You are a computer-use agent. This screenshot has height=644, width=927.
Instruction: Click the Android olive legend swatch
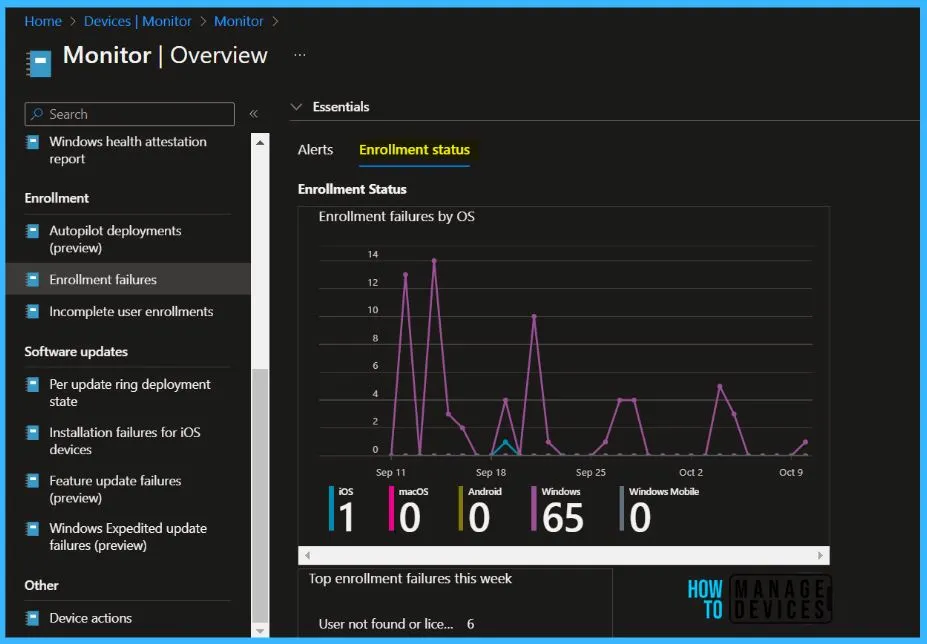pos(461,508)
